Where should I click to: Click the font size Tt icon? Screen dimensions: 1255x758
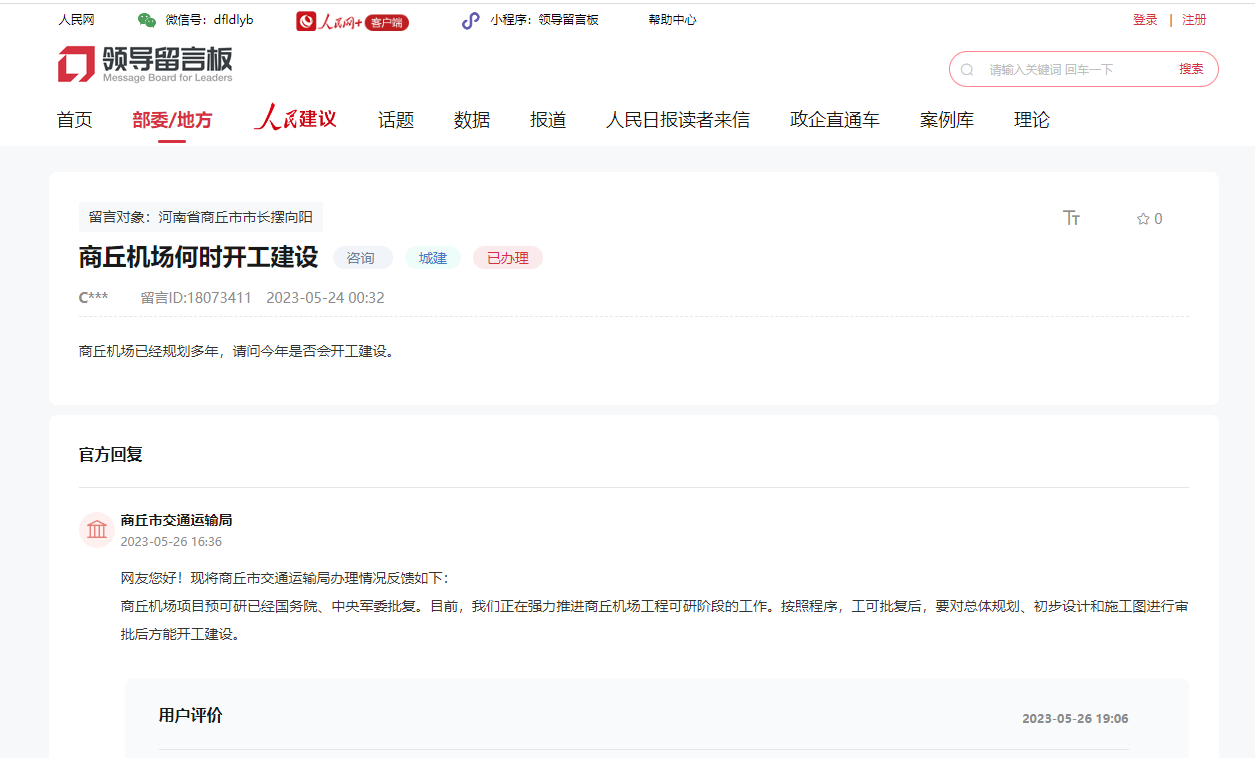pos(1071,218)
